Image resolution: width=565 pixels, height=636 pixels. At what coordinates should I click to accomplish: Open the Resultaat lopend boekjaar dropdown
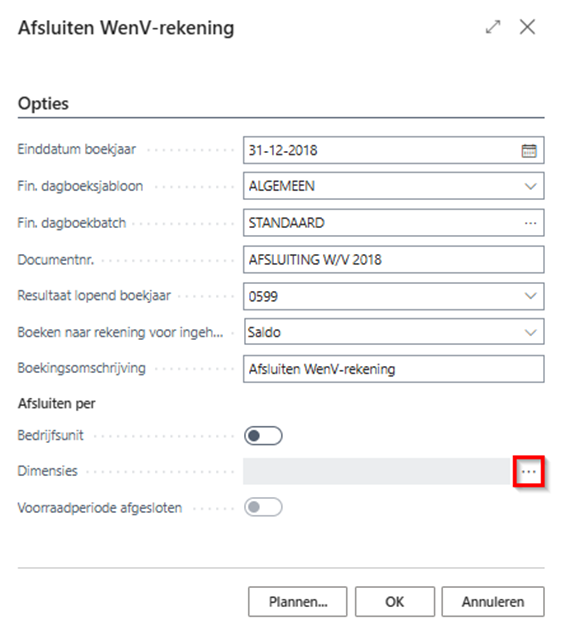[530, 296]
